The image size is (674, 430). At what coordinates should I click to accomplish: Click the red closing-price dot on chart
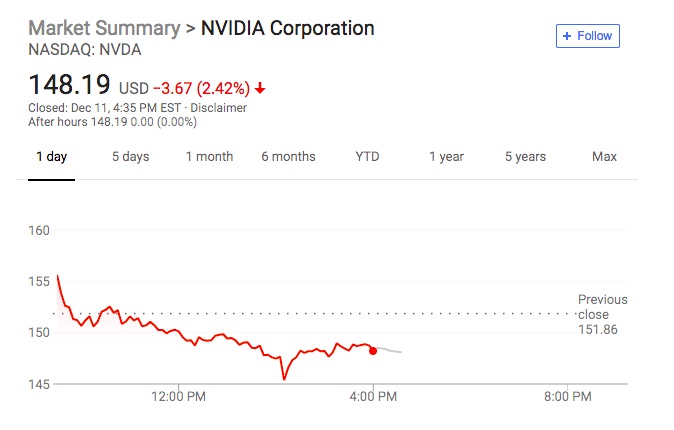(x=373, y=350)
